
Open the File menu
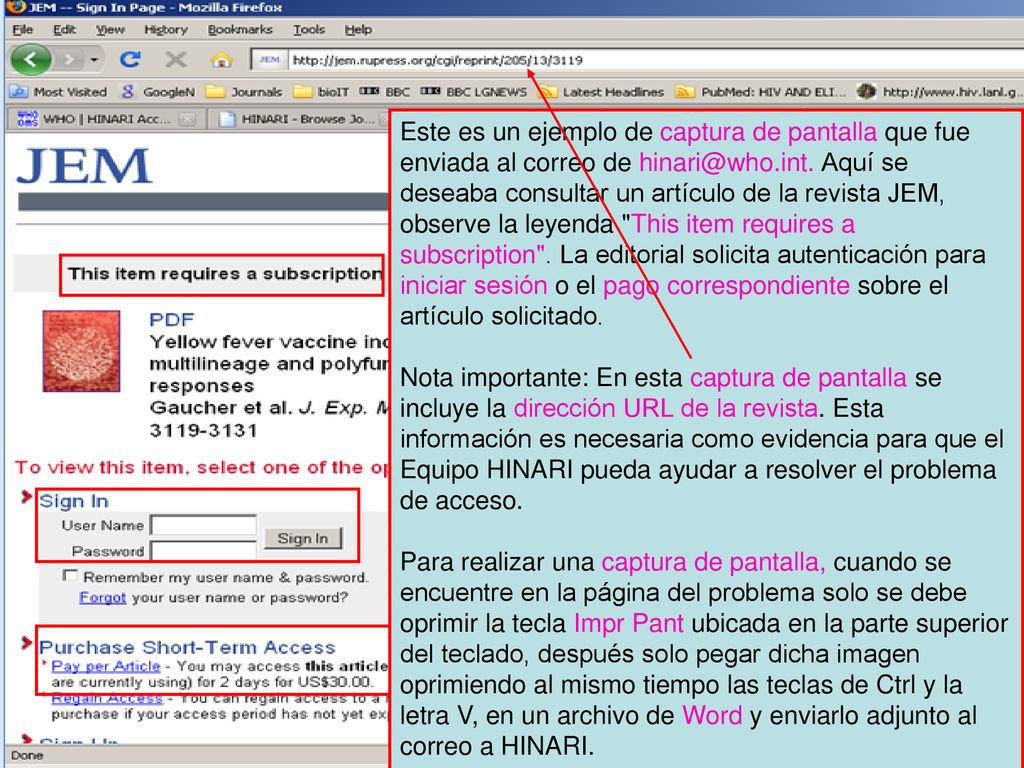[x=22, y=29]
